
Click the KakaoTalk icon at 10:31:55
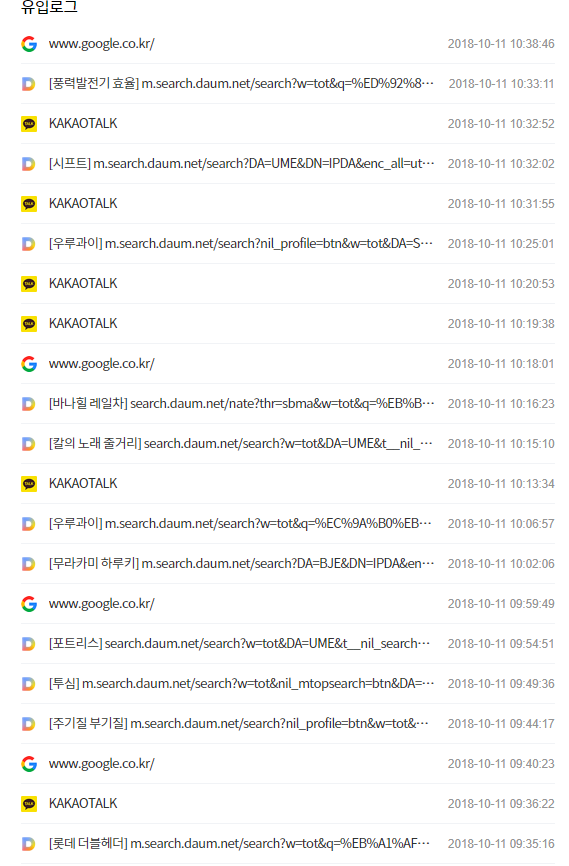29,204
